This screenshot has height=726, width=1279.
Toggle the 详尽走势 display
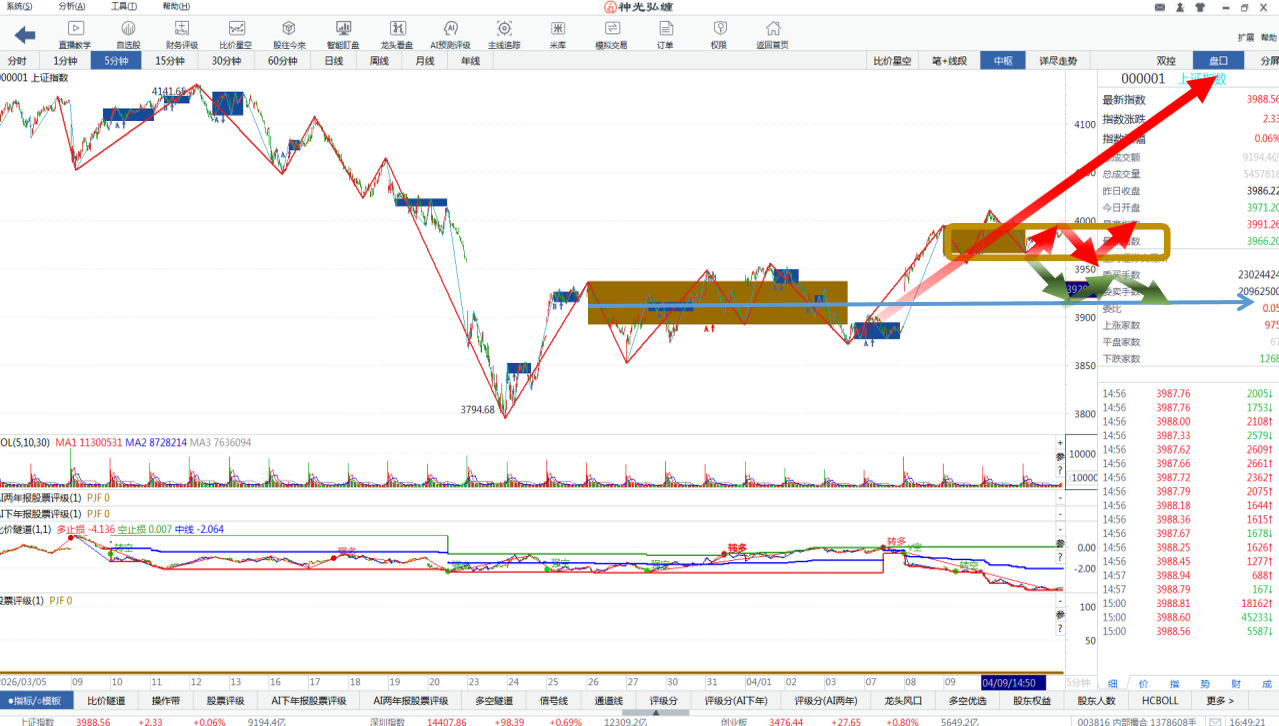click(1058, 61)
